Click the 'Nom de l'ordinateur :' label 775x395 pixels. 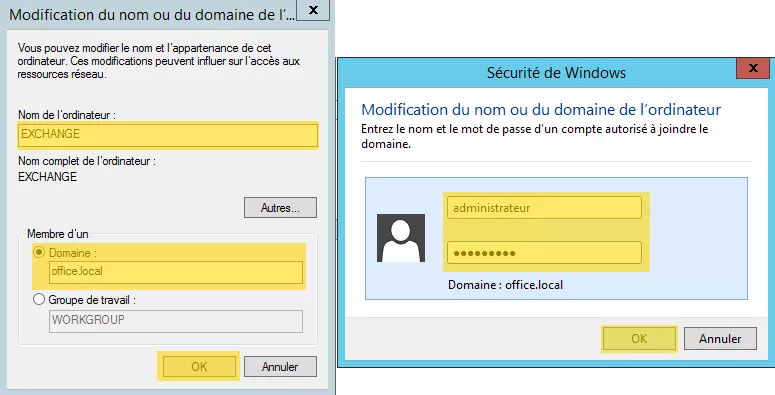click(x=67, y=115)
